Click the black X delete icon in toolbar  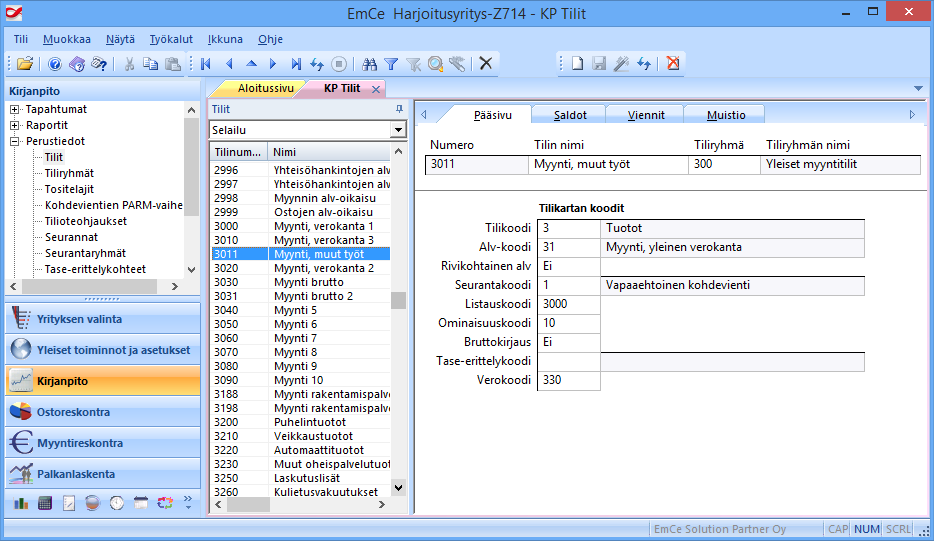coord(486,63)
